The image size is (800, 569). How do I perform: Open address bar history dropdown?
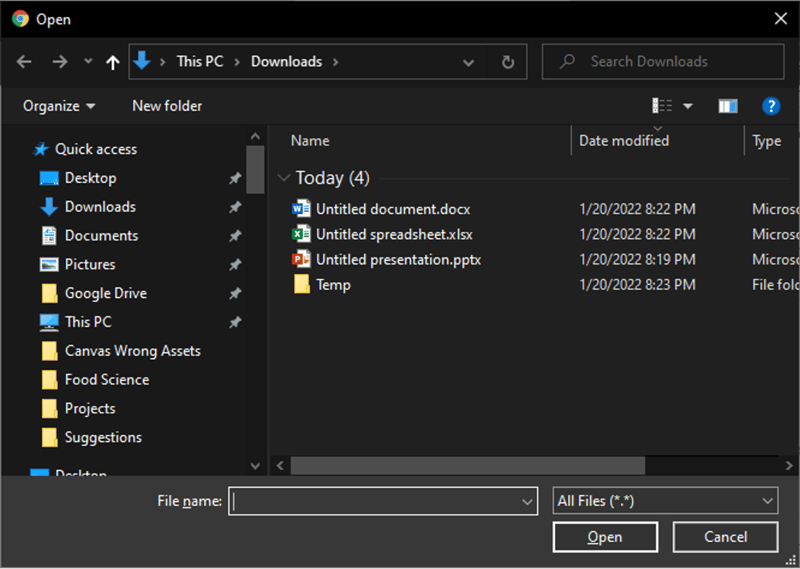[468, 63]
